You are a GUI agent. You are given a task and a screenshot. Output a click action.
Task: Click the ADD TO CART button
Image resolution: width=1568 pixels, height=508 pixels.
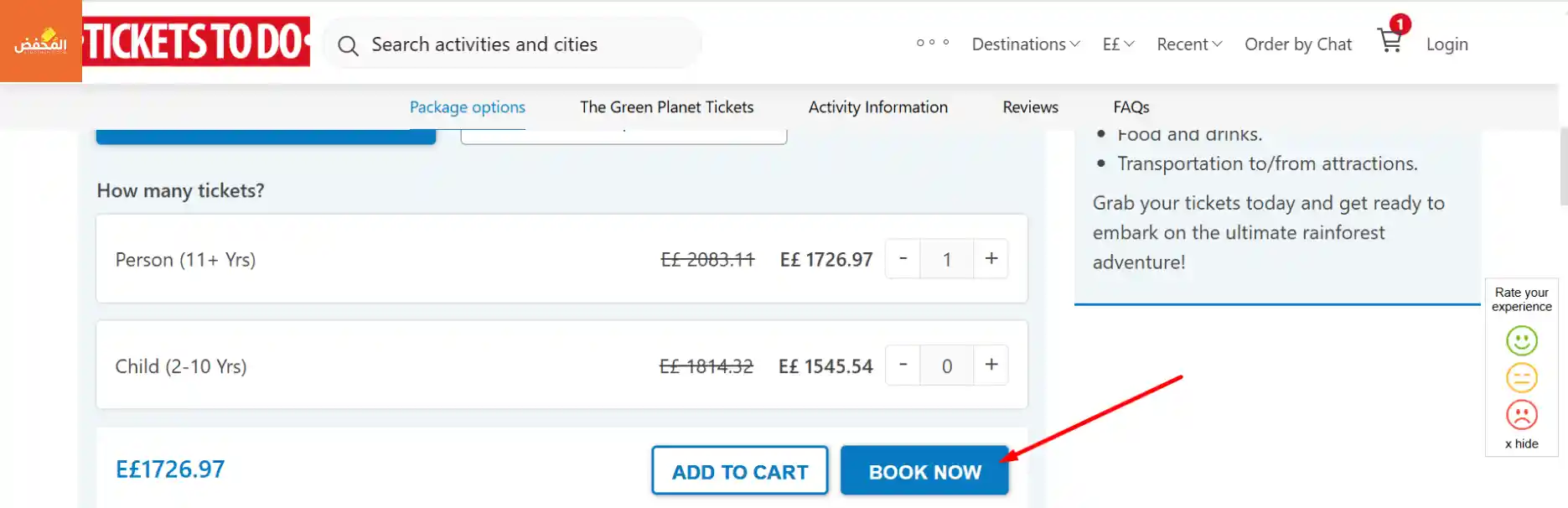[739, 471]
